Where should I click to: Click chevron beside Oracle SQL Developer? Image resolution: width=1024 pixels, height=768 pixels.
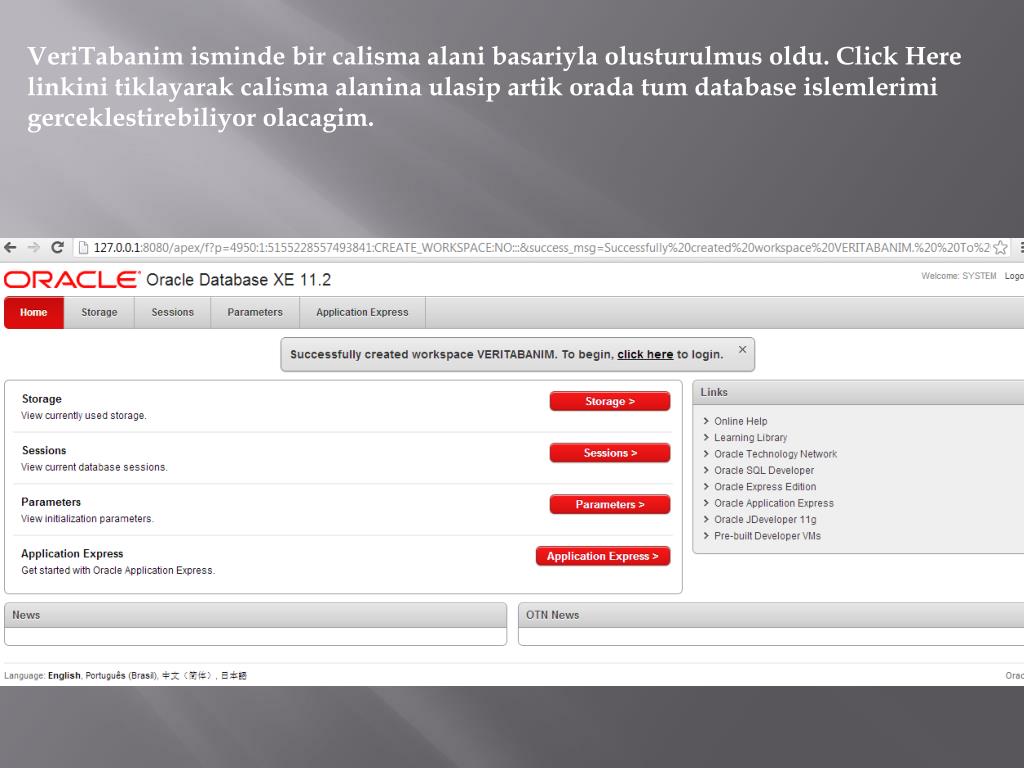tap(706, 470)
